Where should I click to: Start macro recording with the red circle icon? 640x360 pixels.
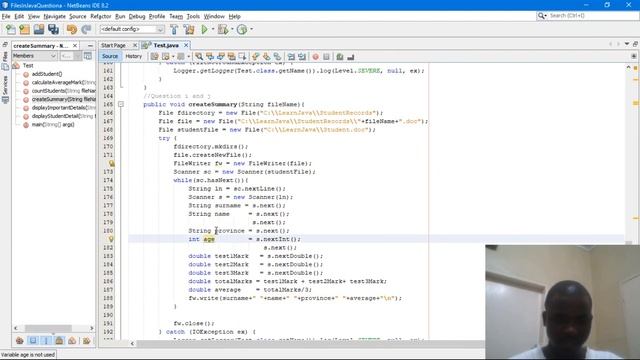[x=316, y=57]
